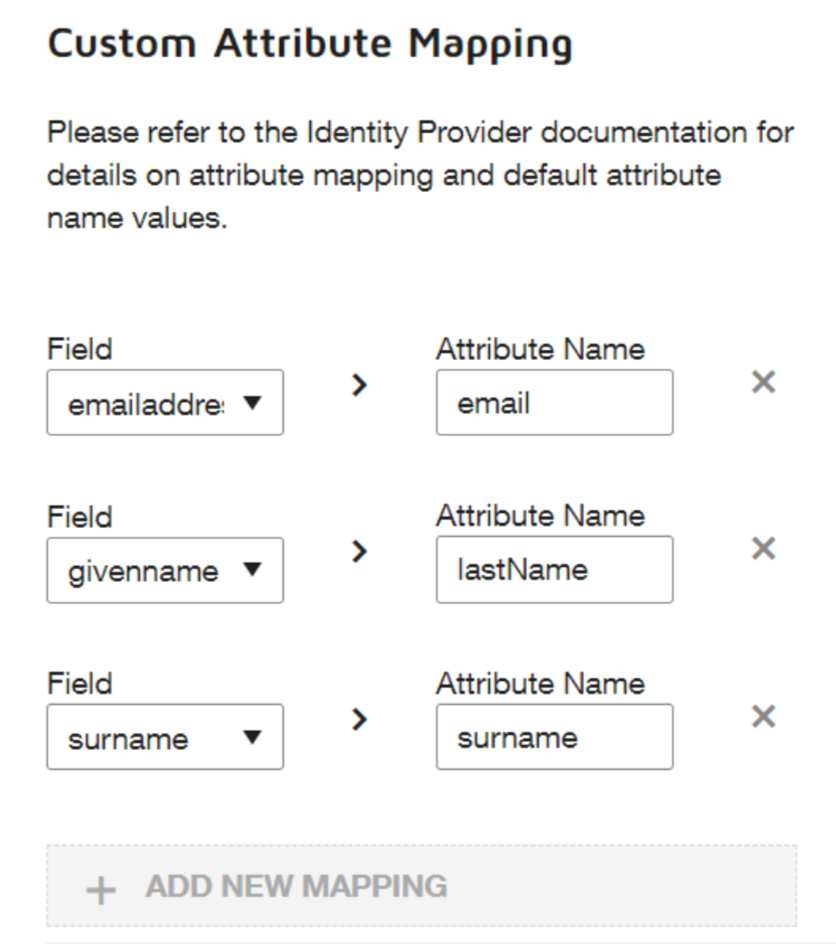Click inside the email attribute name box
Viewport: 836px width, 944px height.
point(553,402)
